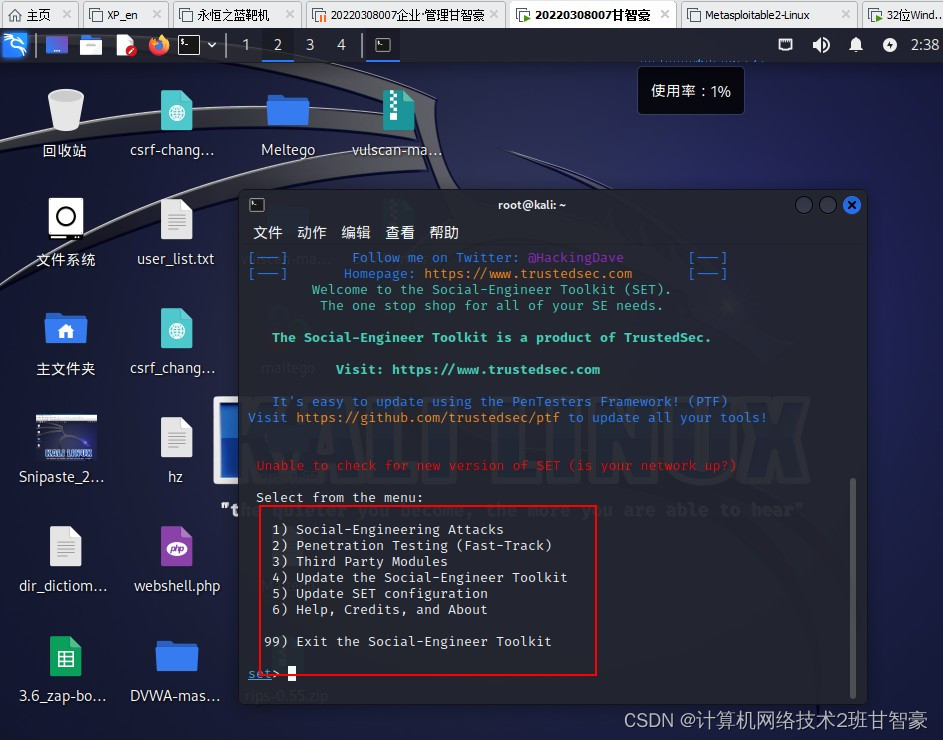Close the Metasploitable2-Linux tab
The image size is (943, 740).
[x=846, y=14]
